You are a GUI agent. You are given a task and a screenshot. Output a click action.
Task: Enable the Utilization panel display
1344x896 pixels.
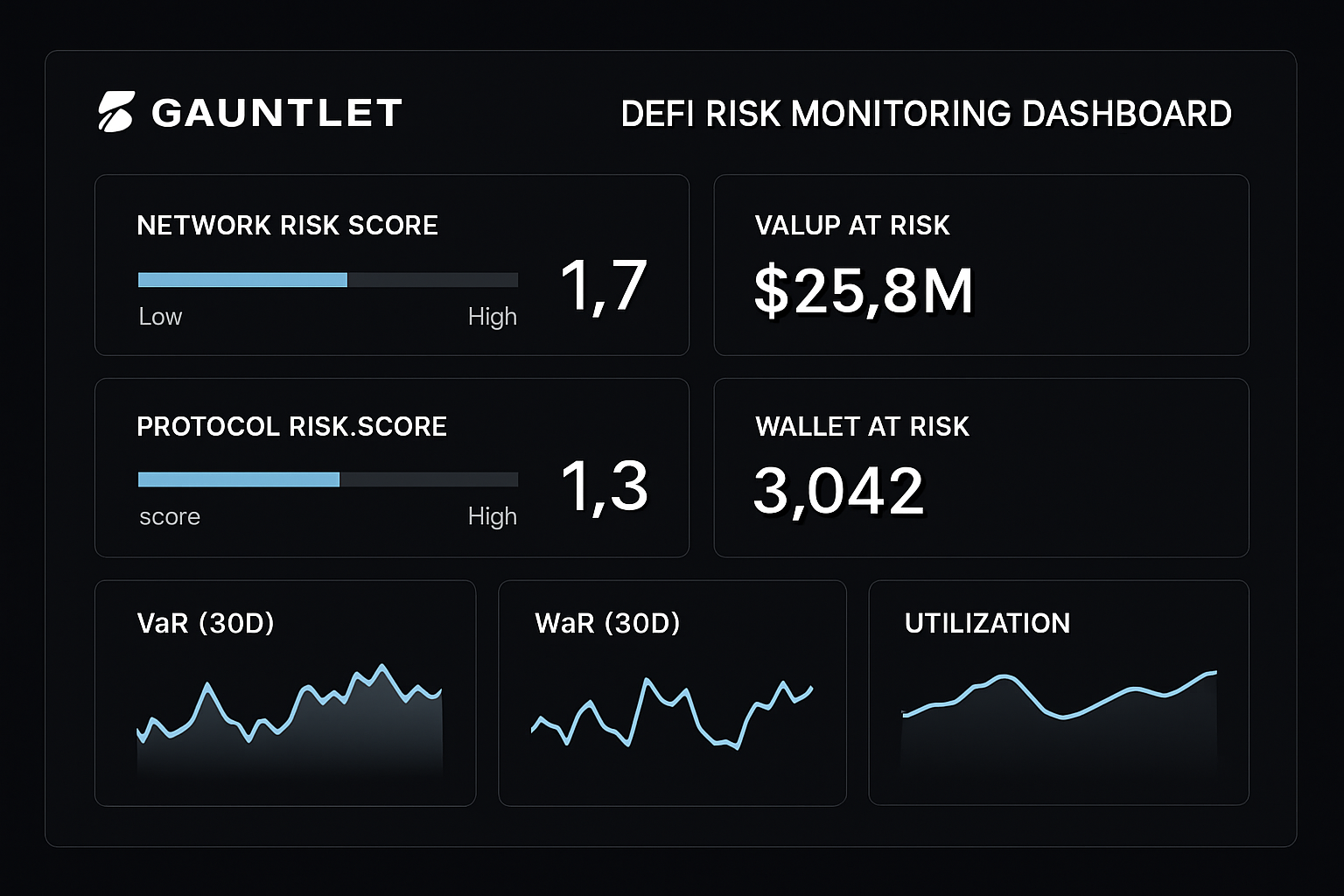[1058, 691]
